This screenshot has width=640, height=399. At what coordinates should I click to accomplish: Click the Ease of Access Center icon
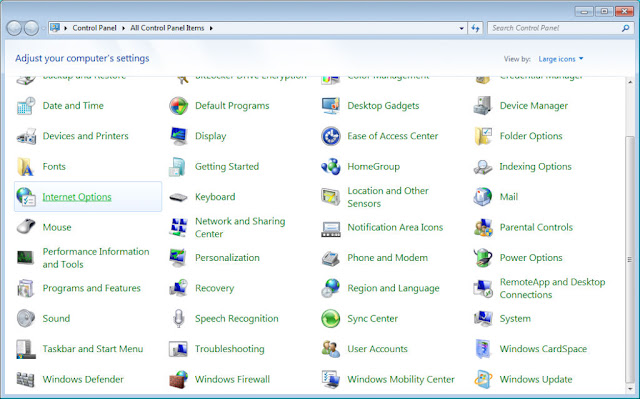331,136
